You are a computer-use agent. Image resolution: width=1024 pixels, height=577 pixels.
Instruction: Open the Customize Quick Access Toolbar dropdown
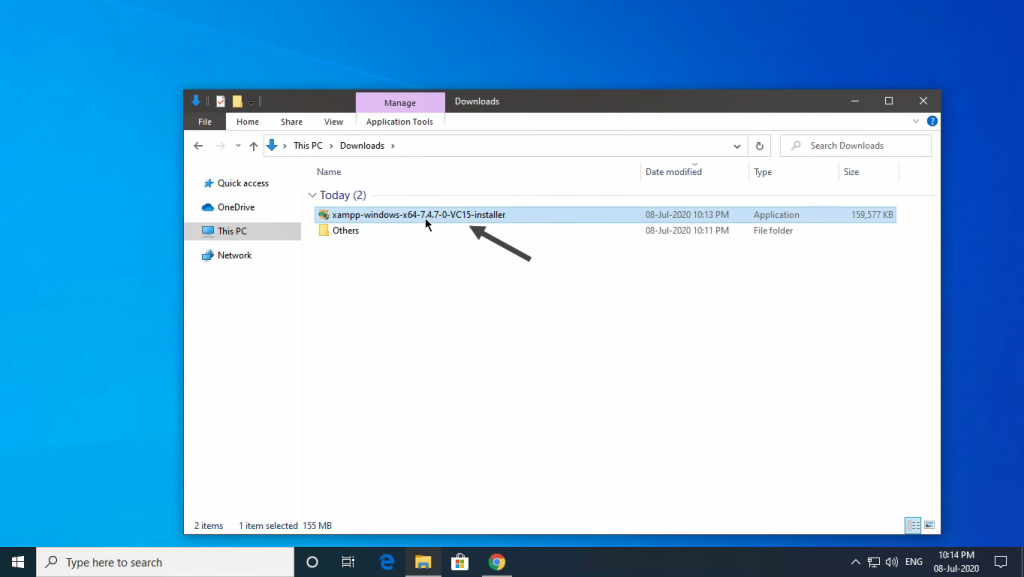point(251,102)
